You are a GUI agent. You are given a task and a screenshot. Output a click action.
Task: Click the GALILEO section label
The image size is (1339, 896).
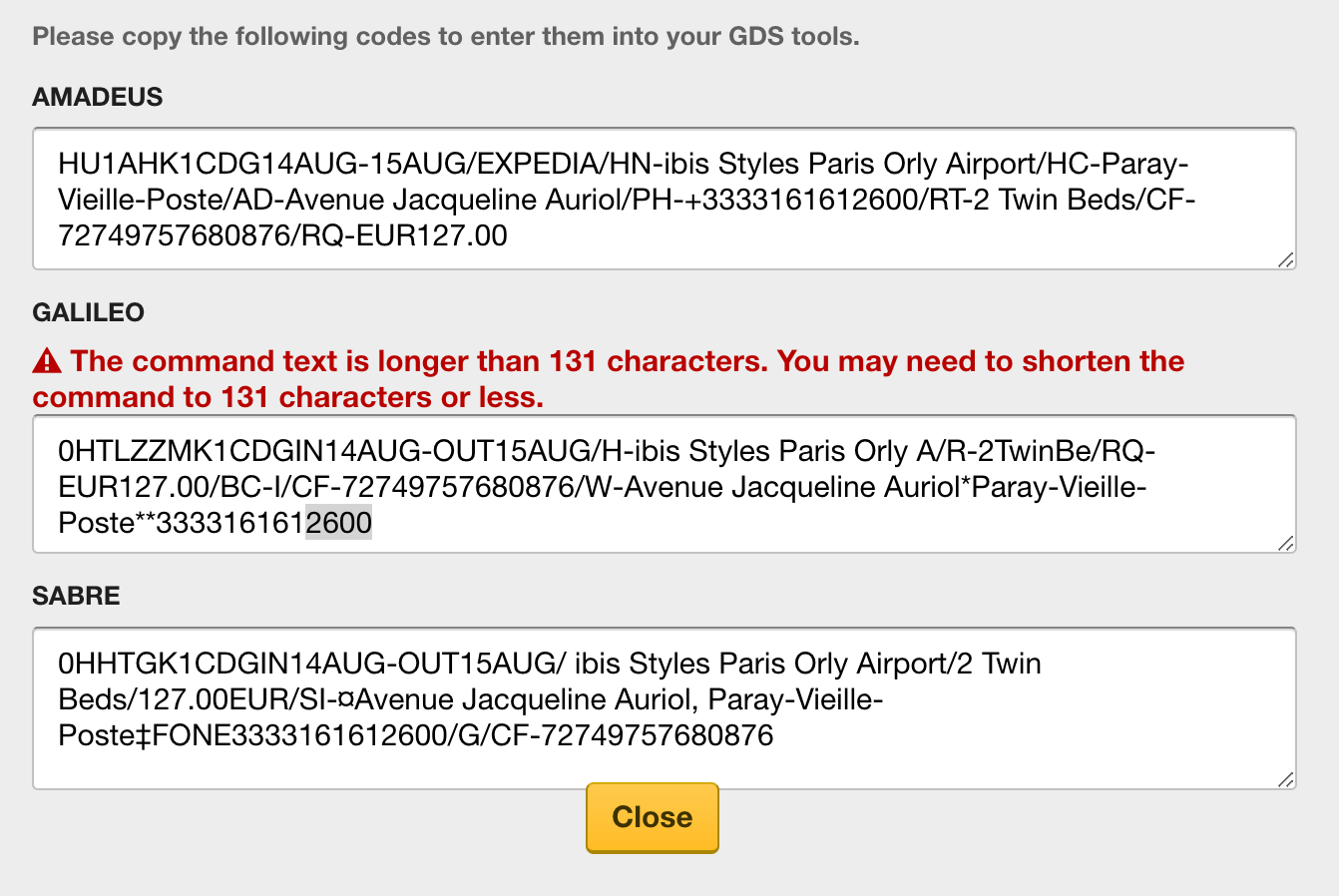pyautogui.click(x=89, y=312)
